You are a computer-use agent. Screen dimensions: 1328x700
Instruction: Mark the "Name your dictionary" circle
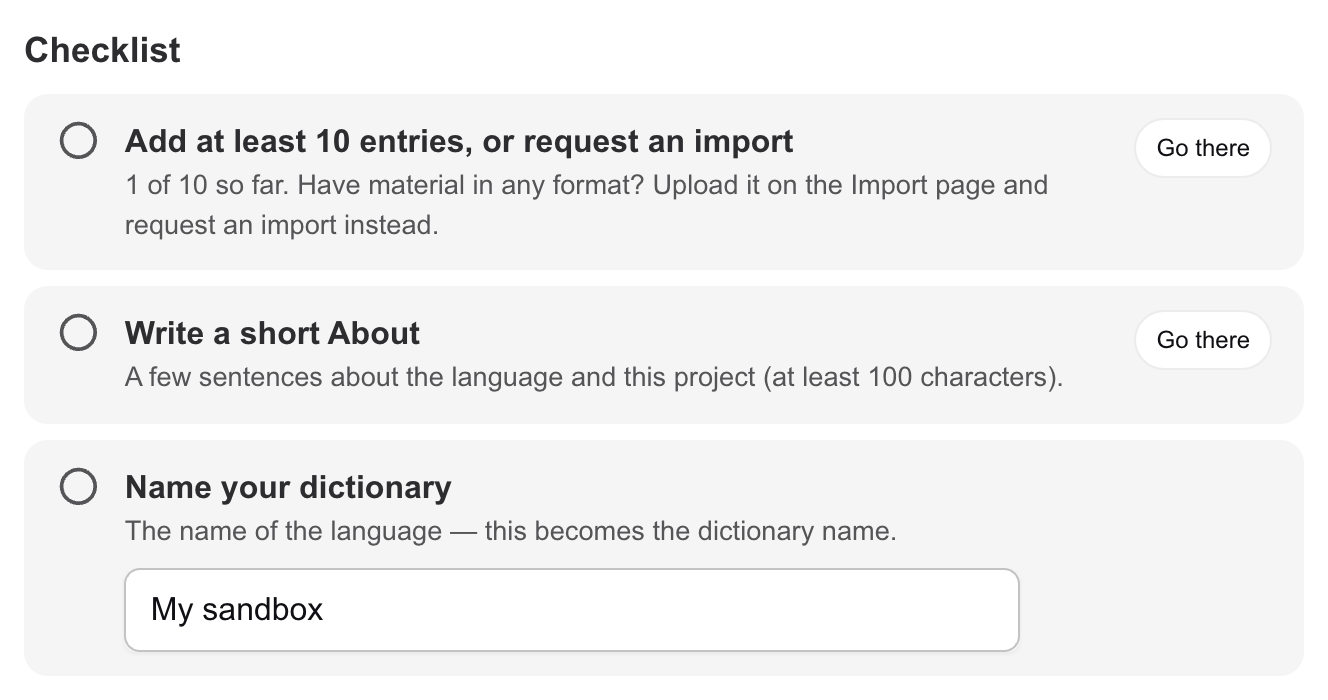click(x=78, y=487)
